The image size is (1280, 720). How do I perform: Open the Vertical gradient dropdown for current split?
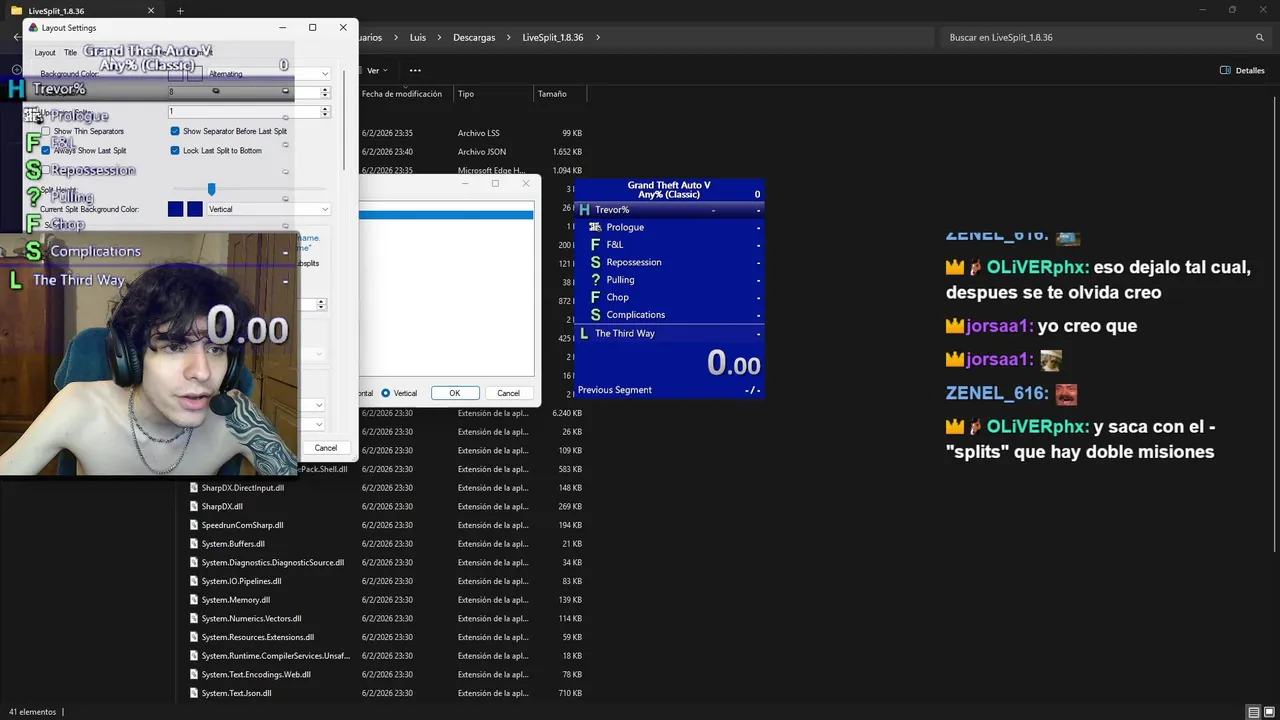click(x=268, y=209)
